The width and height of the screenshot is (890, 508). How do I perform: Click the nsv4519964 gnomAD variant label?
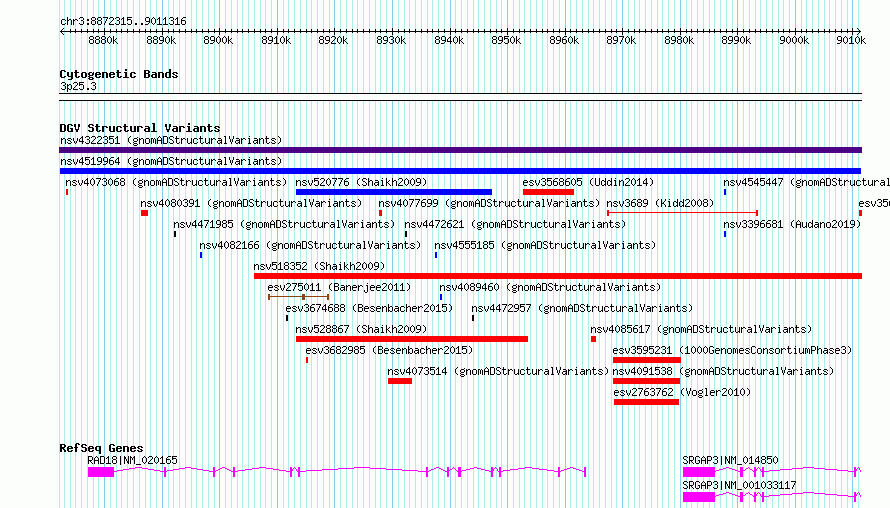171,161
